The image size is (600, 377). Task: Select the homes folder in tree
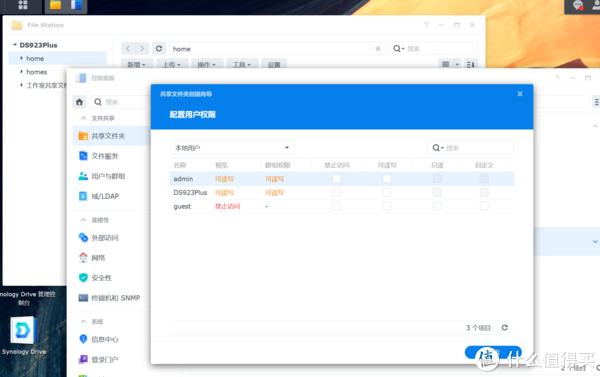tap(37, 72)
